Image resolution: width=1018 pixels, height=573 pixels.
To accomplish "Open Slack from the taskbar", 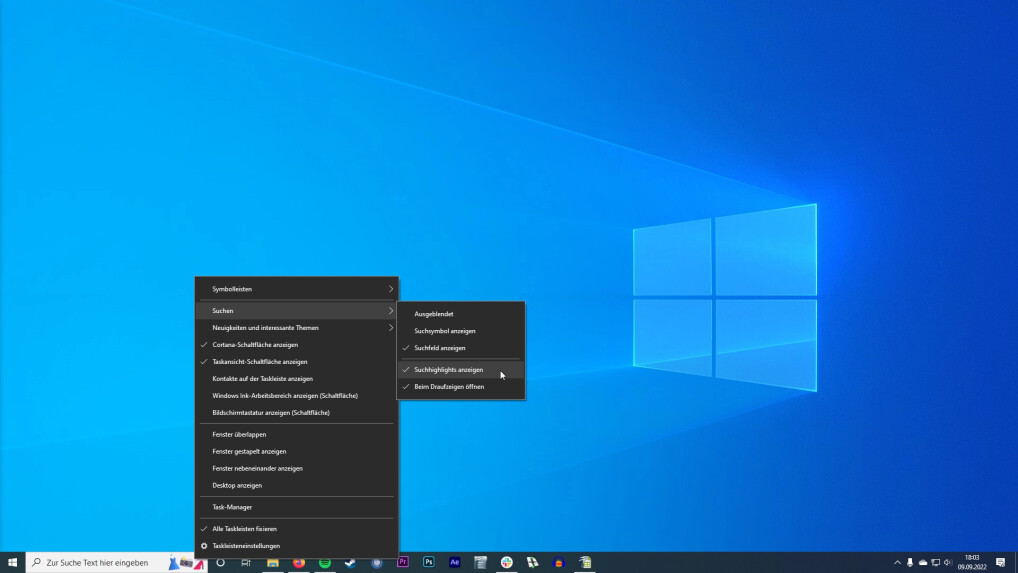I will pos(507,563).
